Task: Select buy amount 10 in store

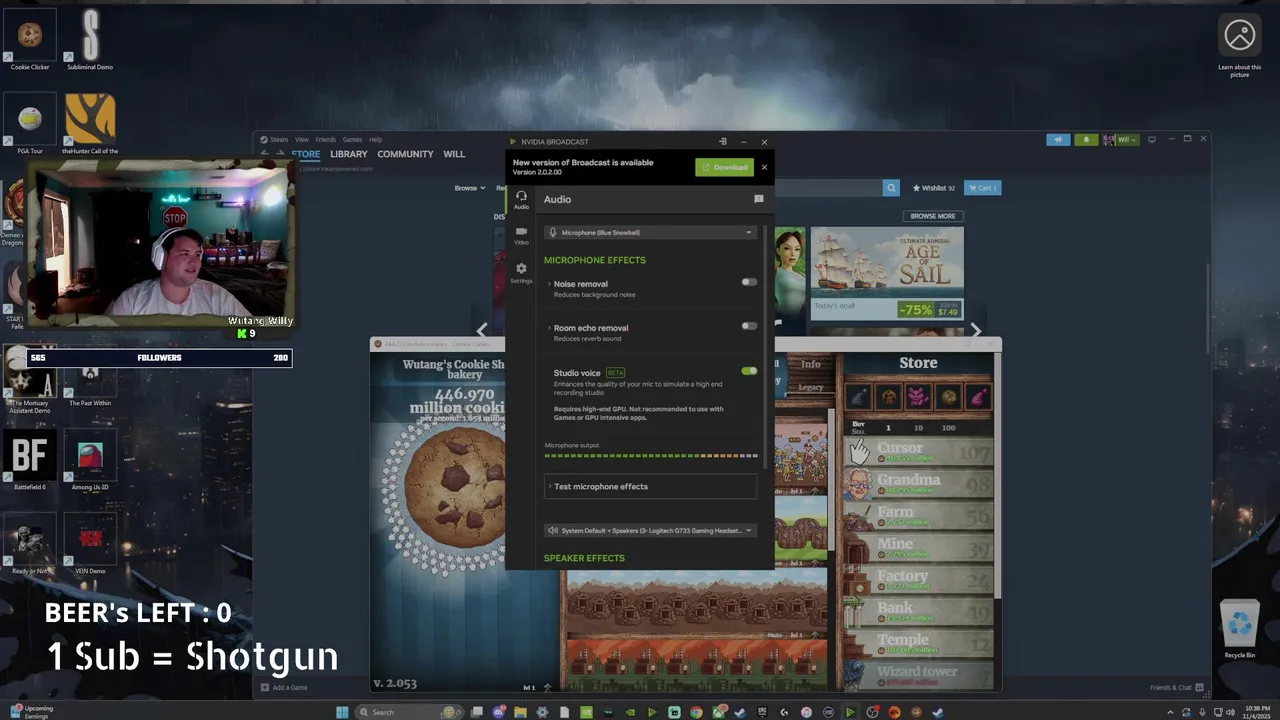Action: (918, 428)
